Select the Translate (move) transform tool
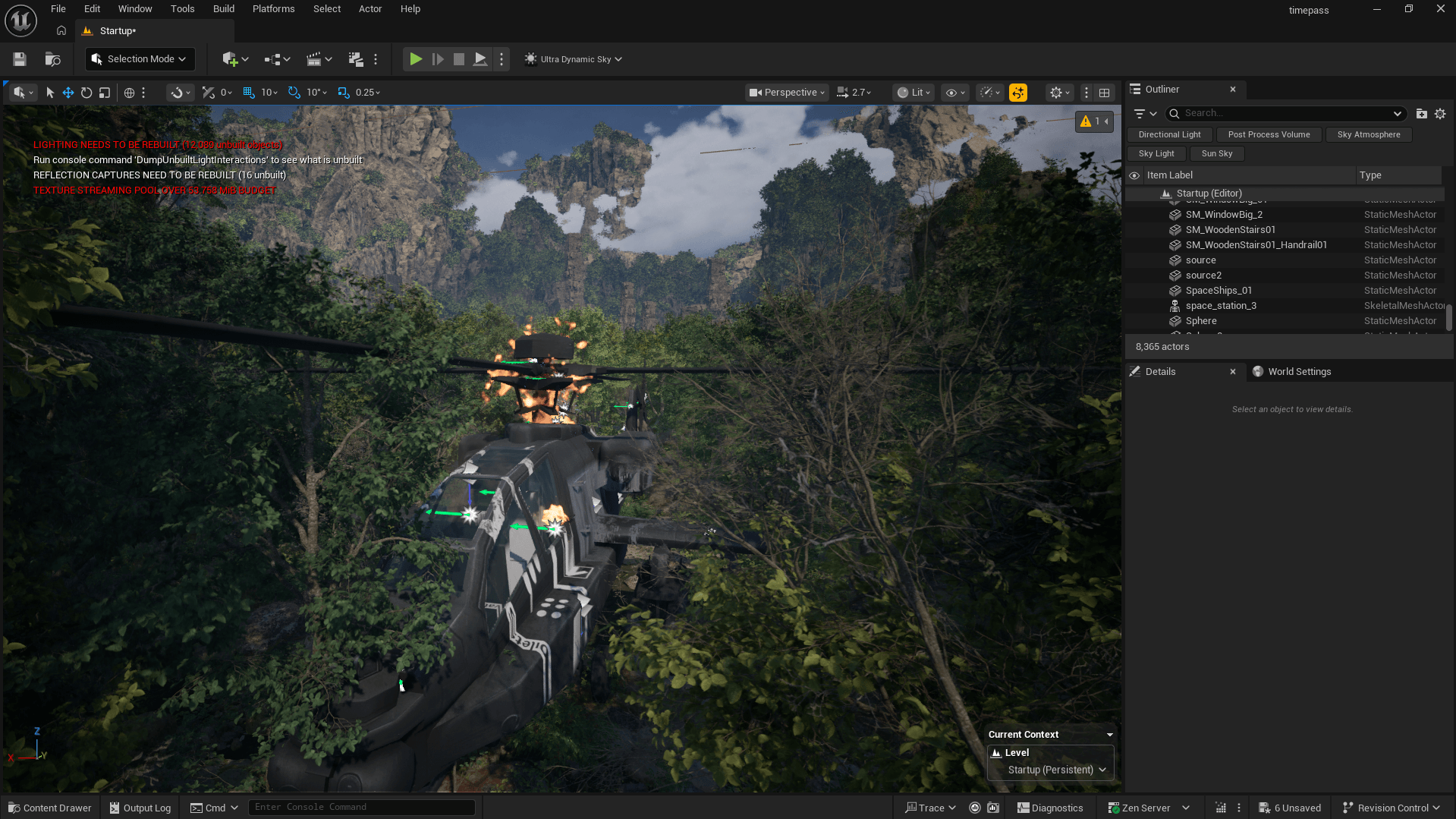The width and height of the screenshot is (1456, 819). pos(68,93)
